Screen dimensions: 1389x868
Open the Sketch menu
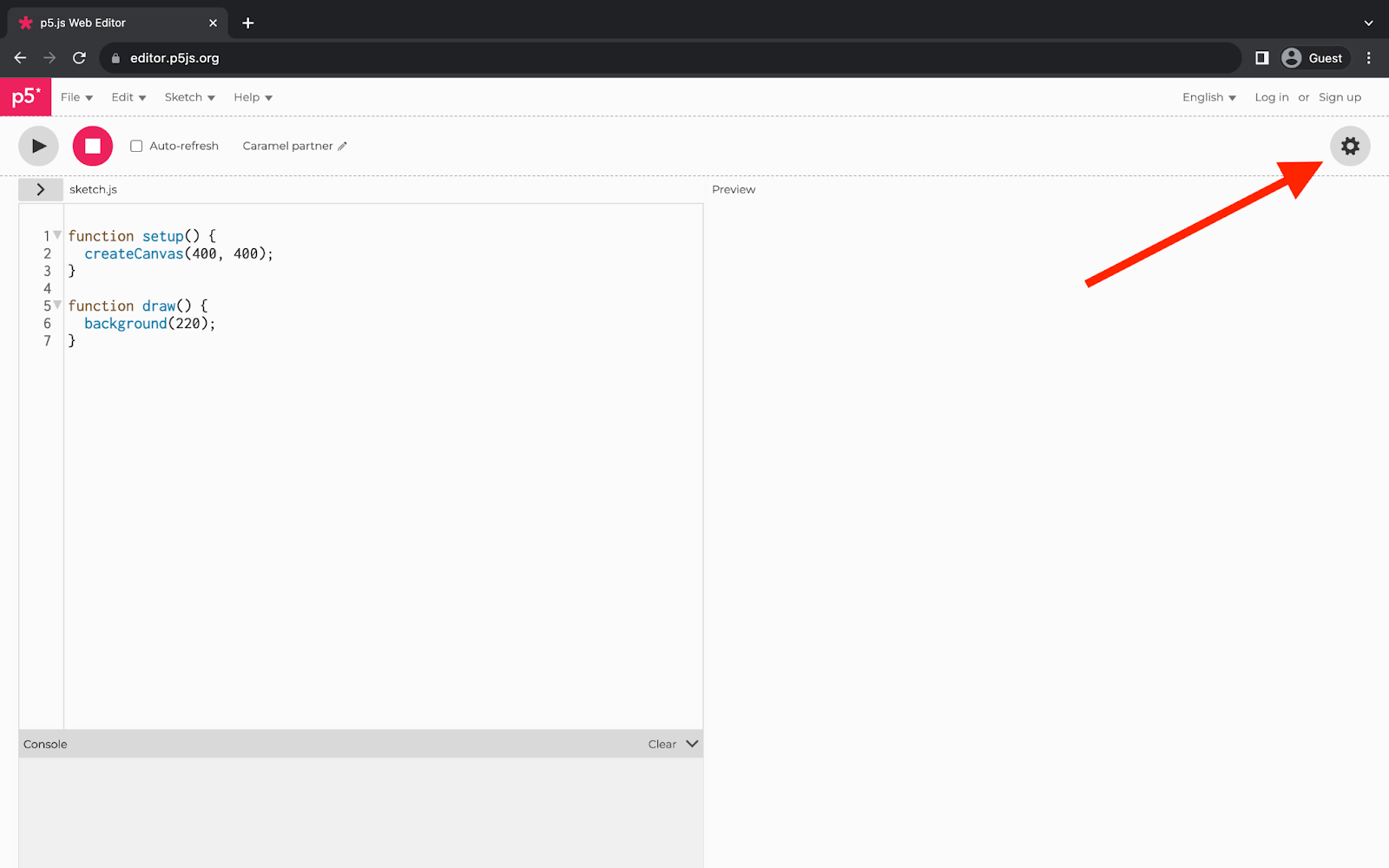pyautogui.click(x=189, y=97)
